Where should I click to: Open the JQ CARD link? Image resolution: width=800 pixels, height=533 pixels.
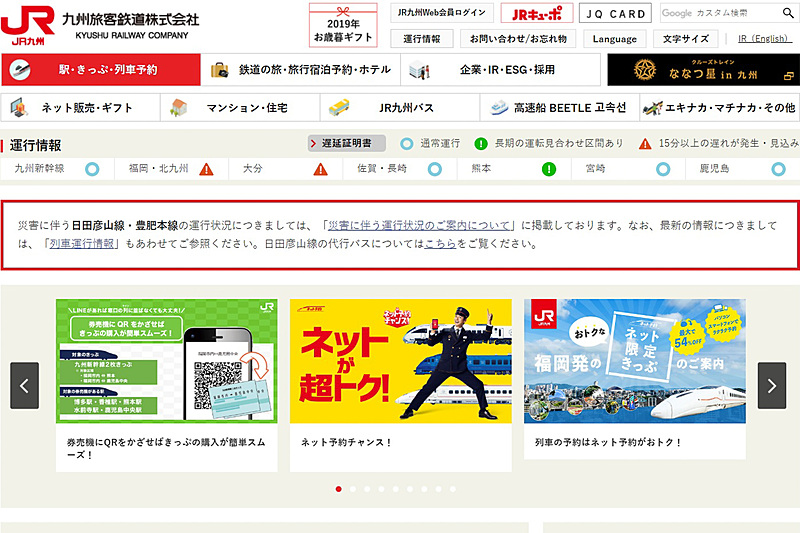[x=615, y=13]
